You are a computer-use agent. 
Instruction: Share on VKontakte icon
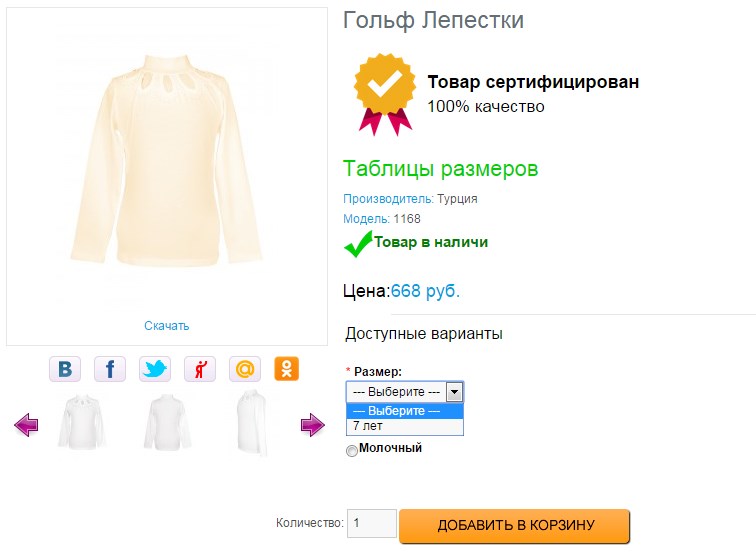pos(65,369)
